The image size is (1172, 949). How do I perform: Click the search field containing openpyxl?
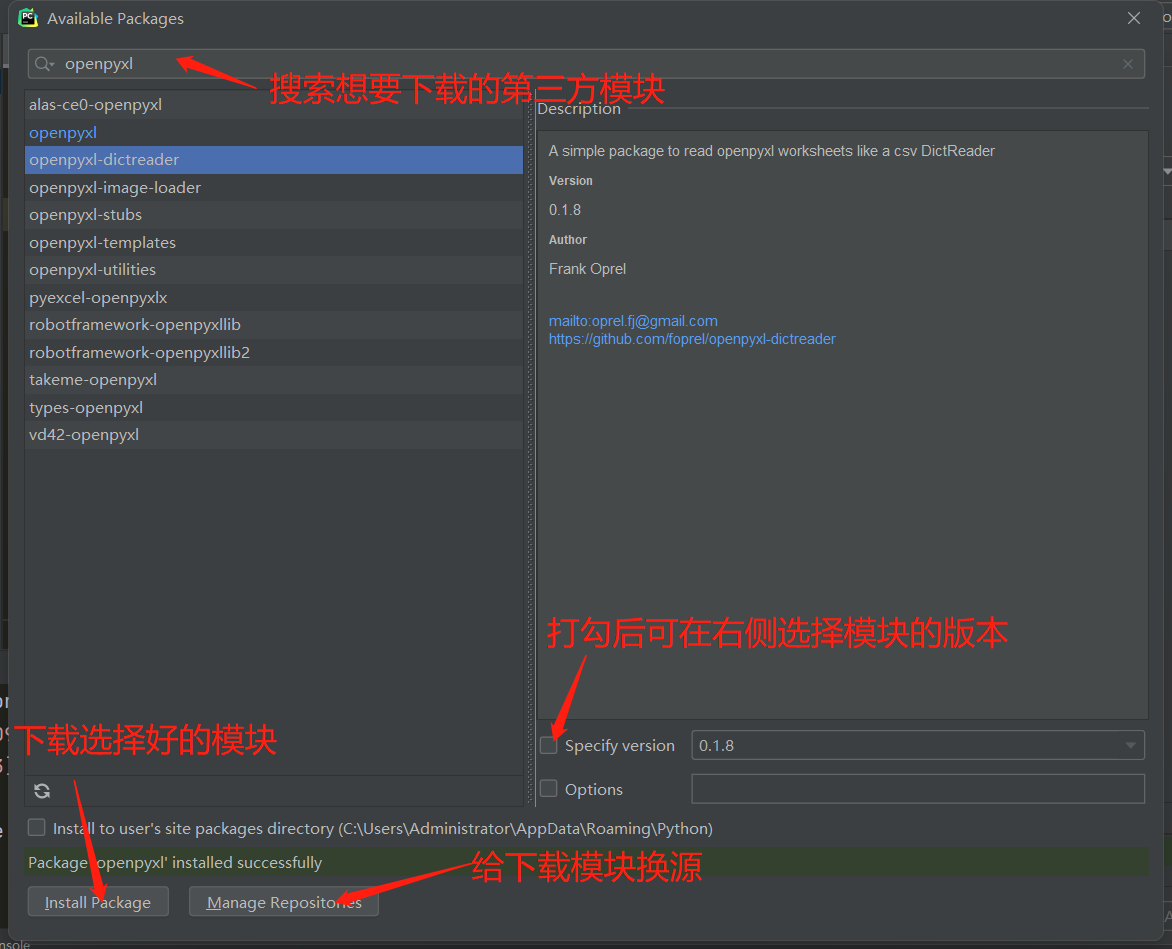pyautogui.click(x=586, y=64)
